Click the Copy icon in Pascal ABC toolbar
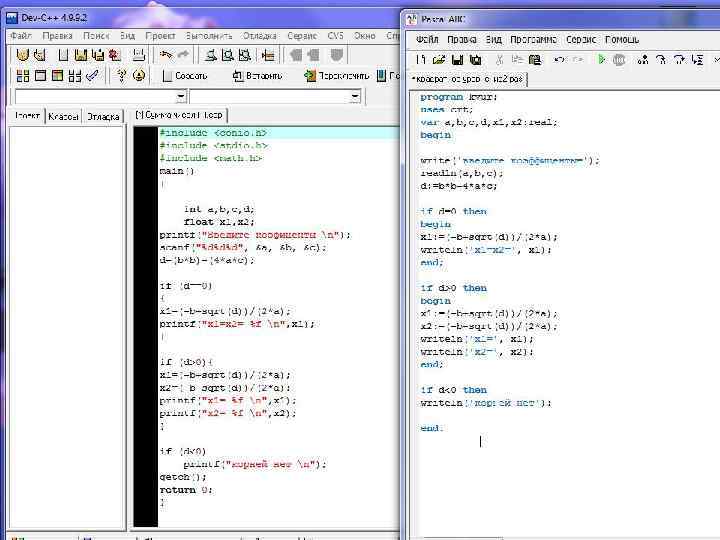Viewport: 720px width, 540px height. (518, 59)
